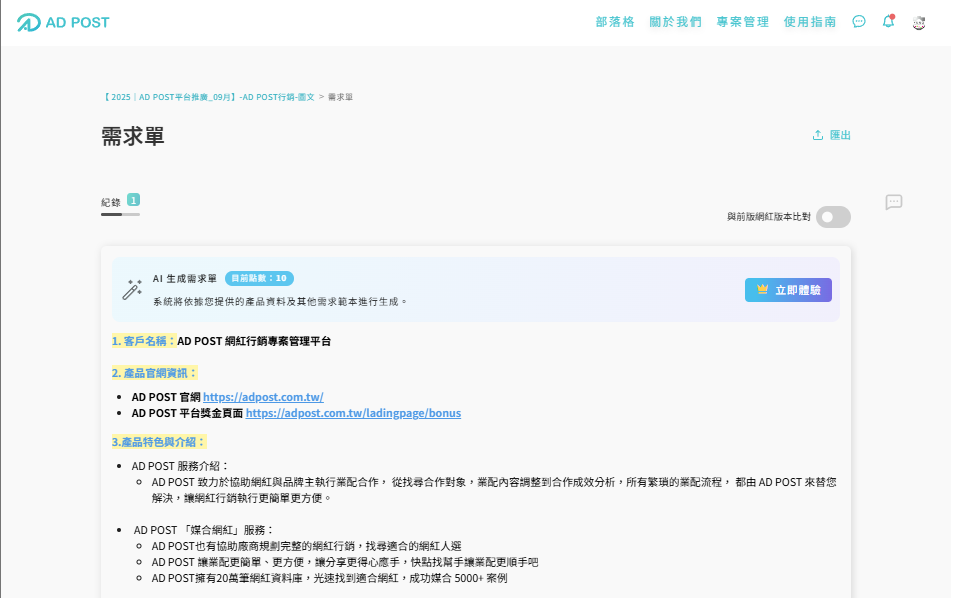The height and width of the screenshot is (598, 953).
Task: Open the 使用指南 menu item
Action: (x=809, y=22)
